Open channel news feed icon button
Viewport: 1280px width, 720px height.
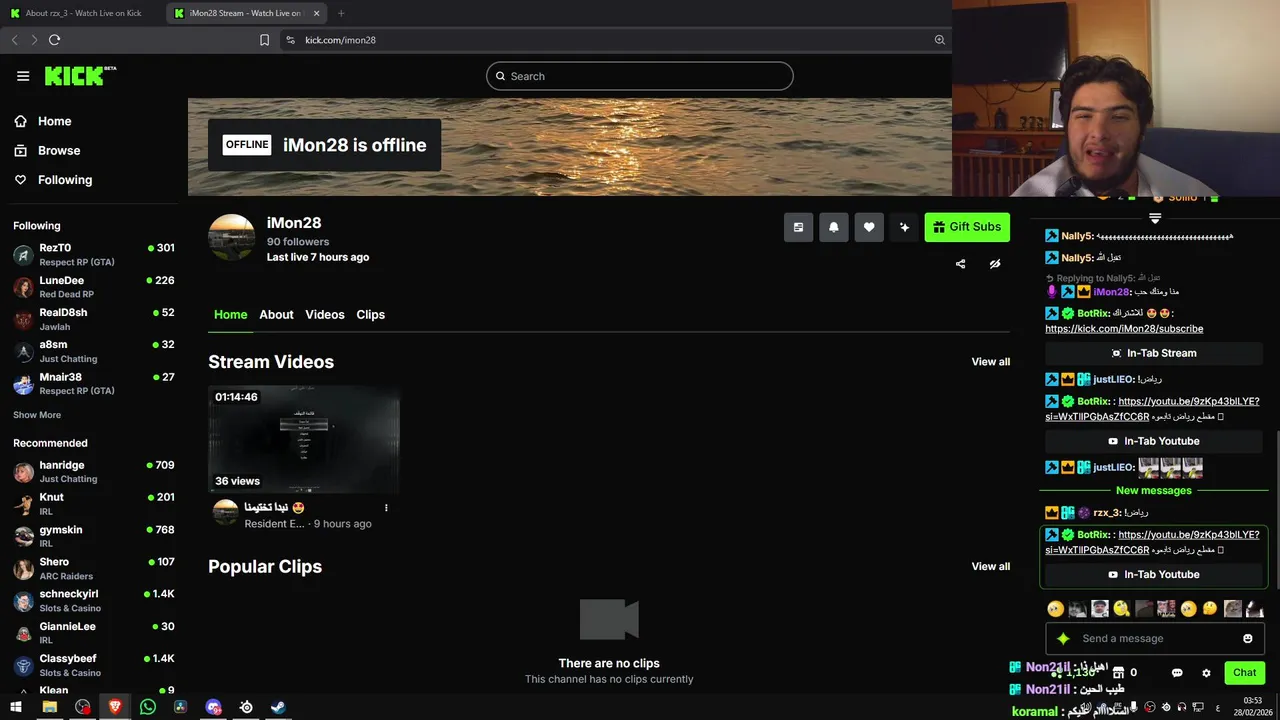coord(798,227)
